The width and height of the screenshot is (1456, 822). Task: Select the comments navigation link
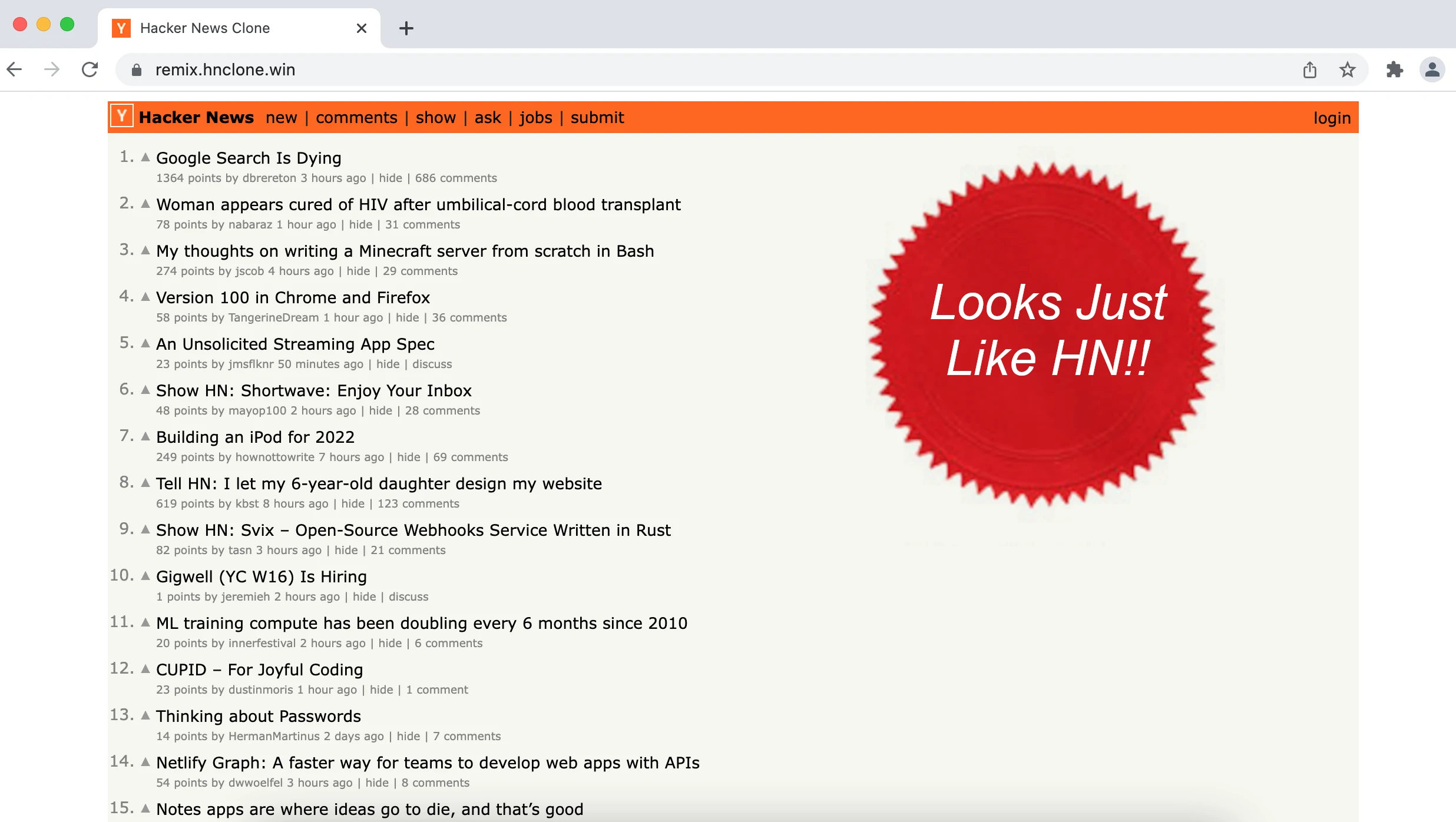pos(356,117)
